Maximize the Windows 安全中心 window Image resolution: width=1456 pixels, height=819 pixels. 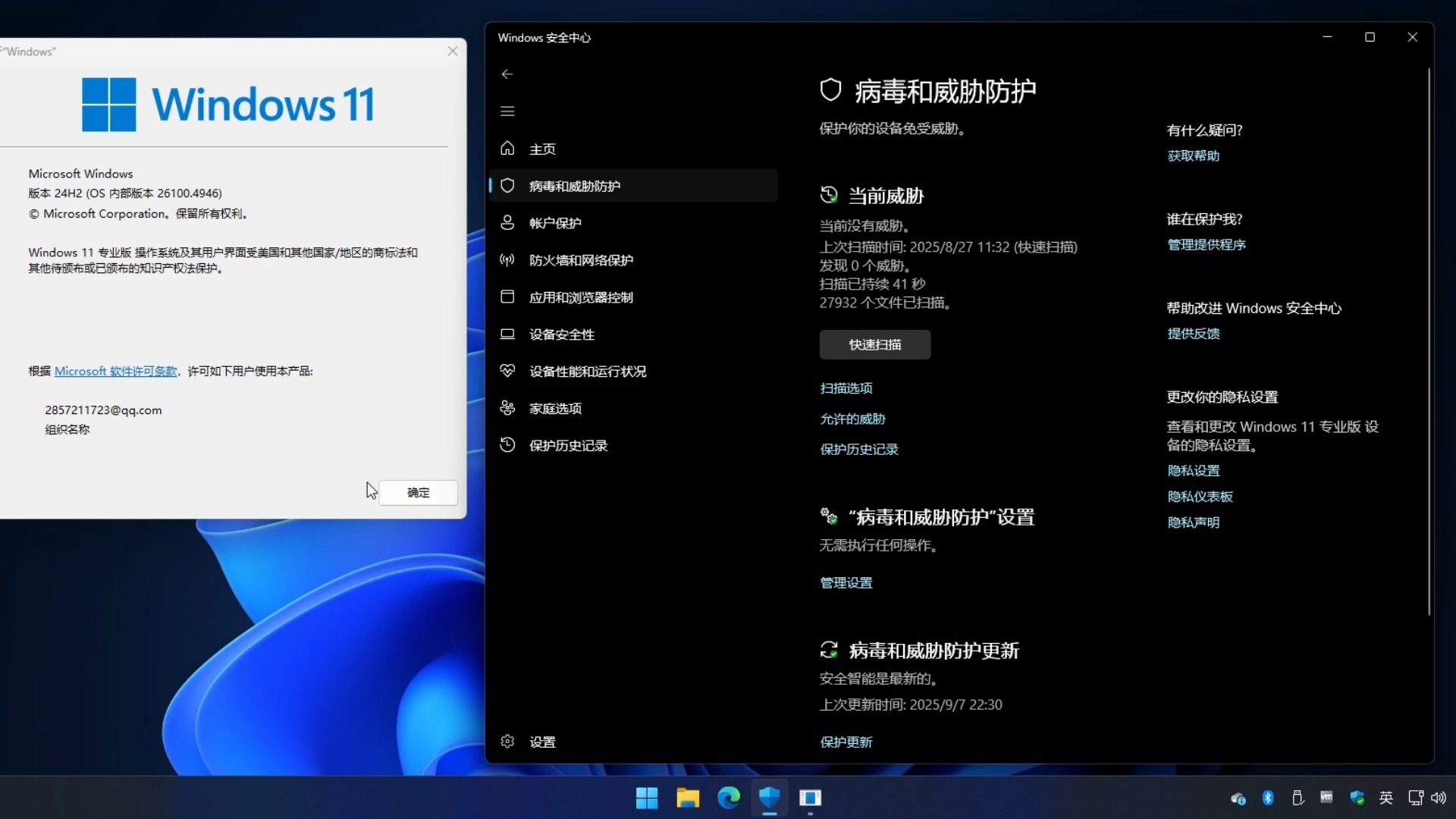coord(1370,37)
